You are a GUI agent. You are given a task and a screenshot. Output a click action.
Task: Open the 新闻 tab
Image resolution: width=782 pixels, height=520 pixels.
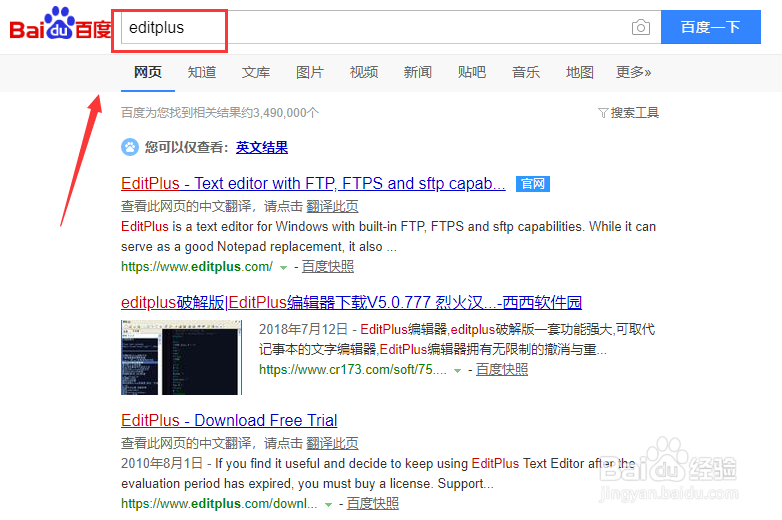(417, 72)
